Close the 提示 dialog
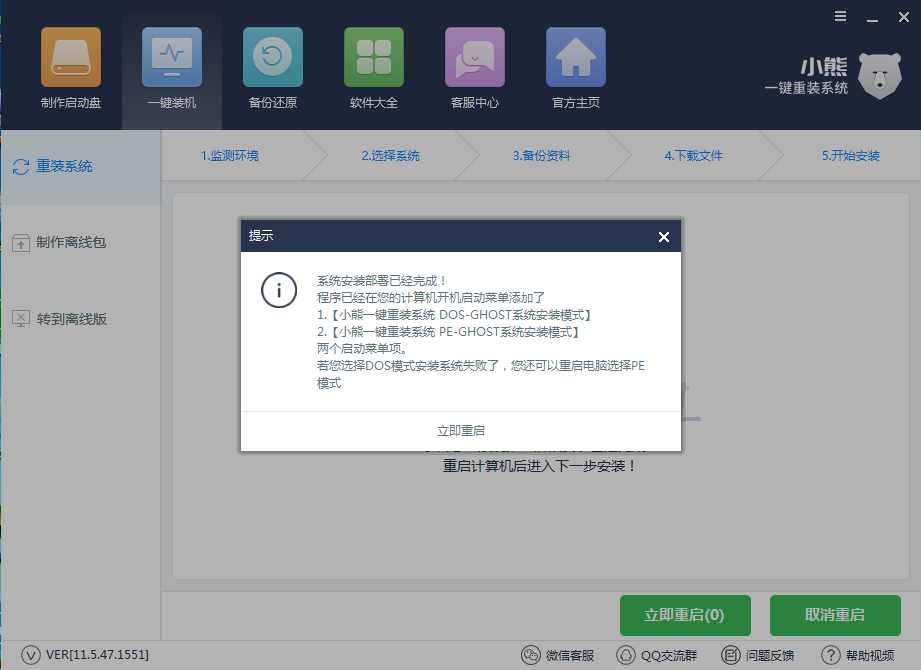 pyautogui.click(x=664, y=237)
